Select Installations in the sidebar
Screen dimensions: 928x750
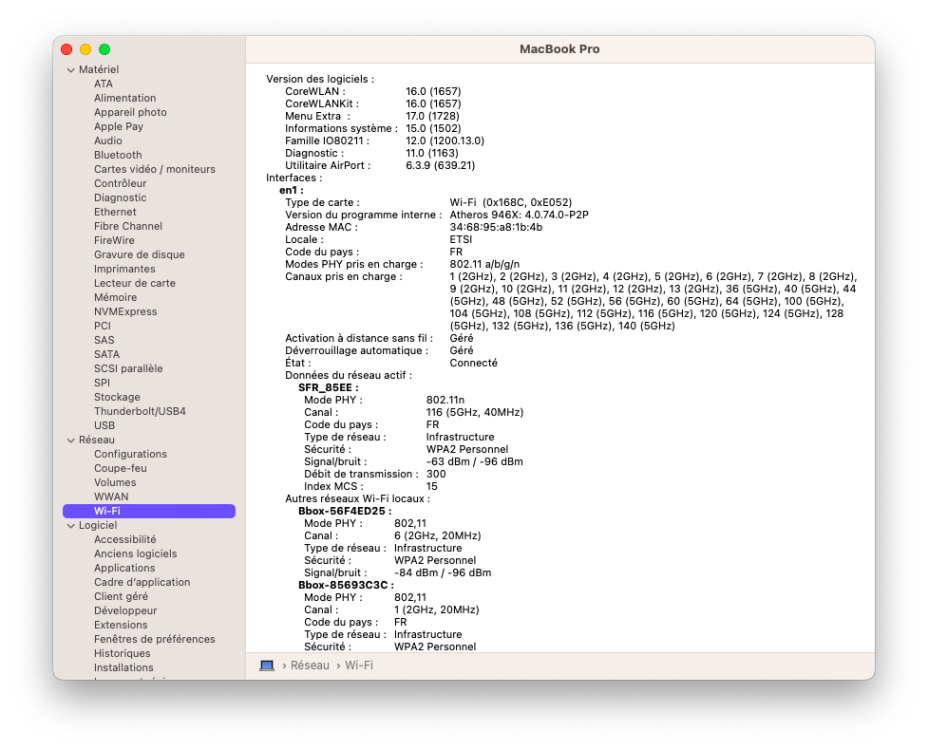click(124, 668)
